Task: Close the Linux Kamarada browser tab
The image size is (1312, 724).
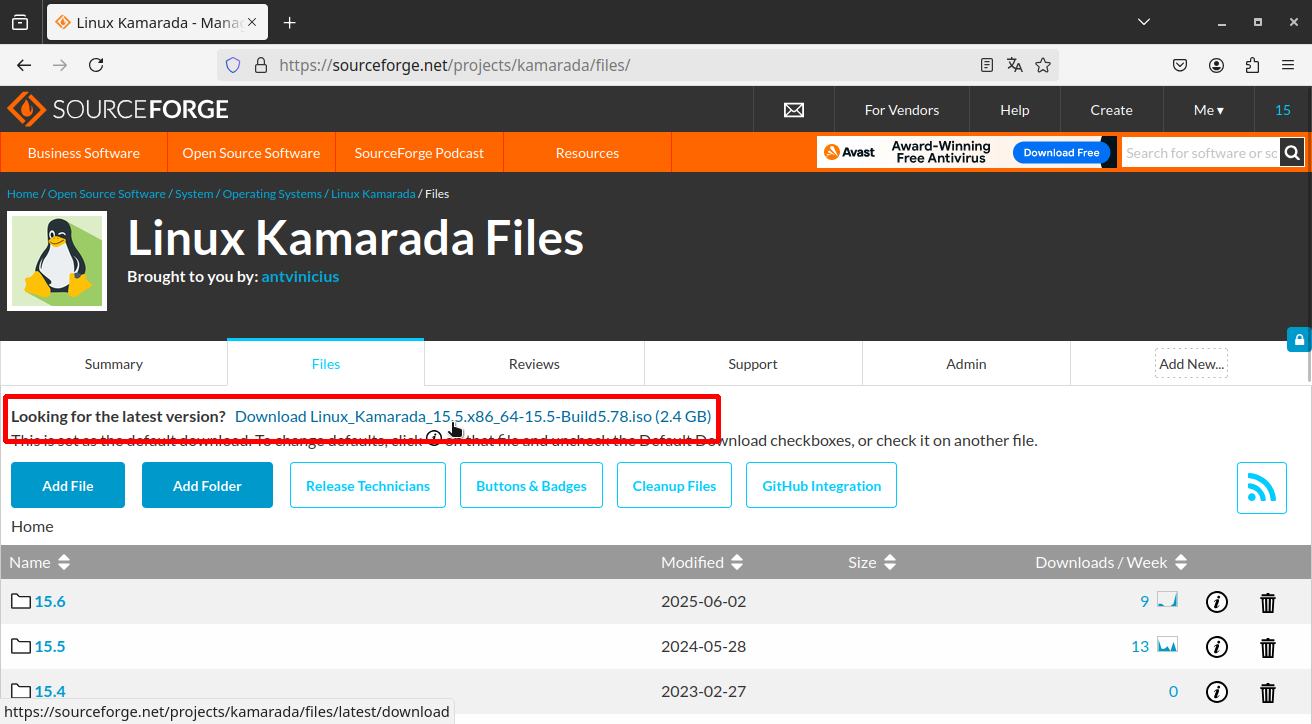Action: coord(251,22)
